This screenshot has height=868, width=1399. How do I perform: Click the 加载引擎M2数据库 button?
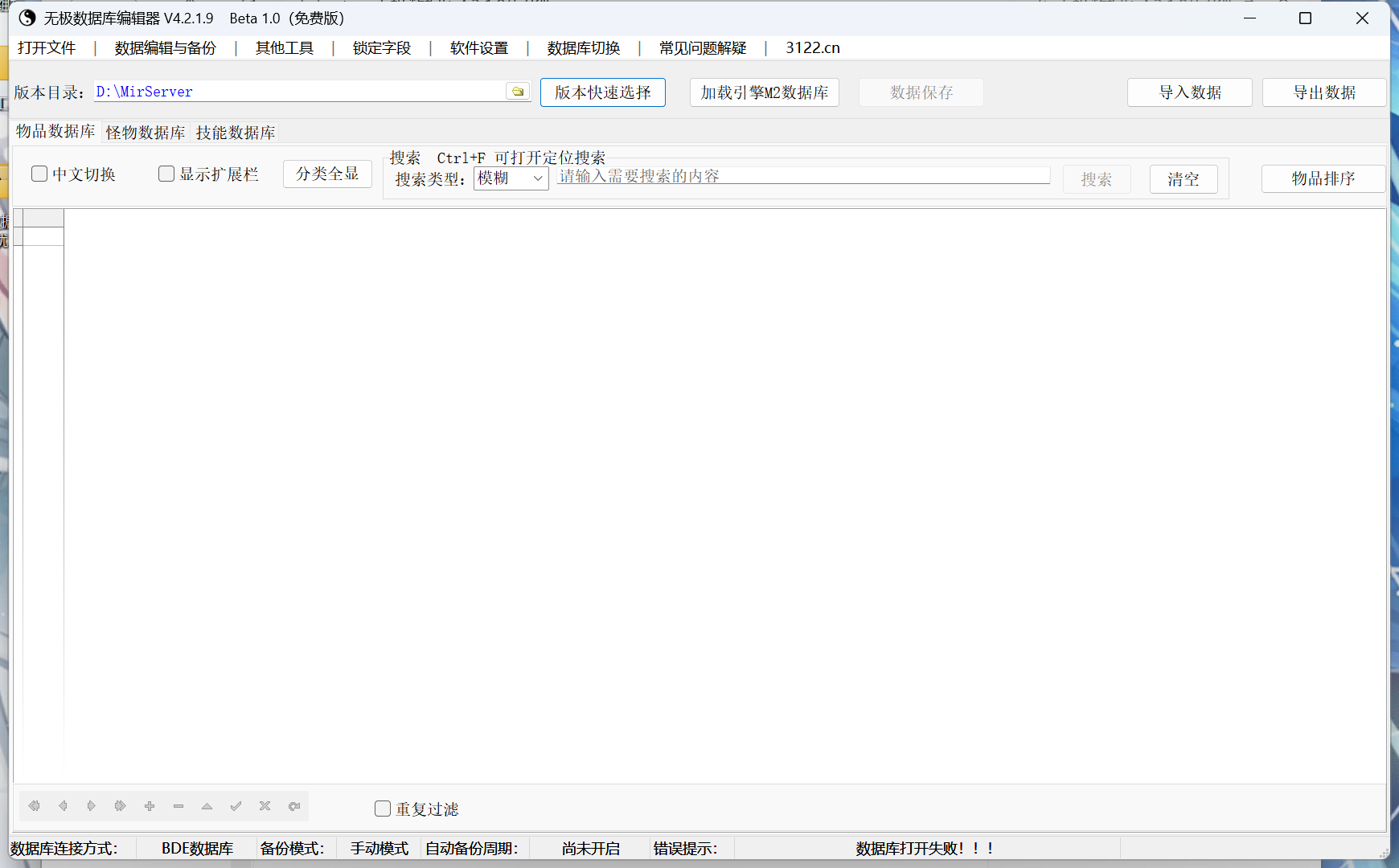[x=764, y=92]
